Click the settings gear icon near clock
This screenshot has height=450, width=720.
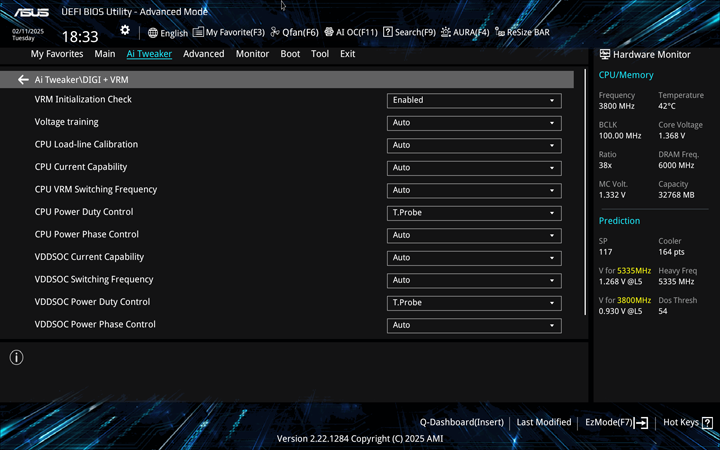coord(125,31)
